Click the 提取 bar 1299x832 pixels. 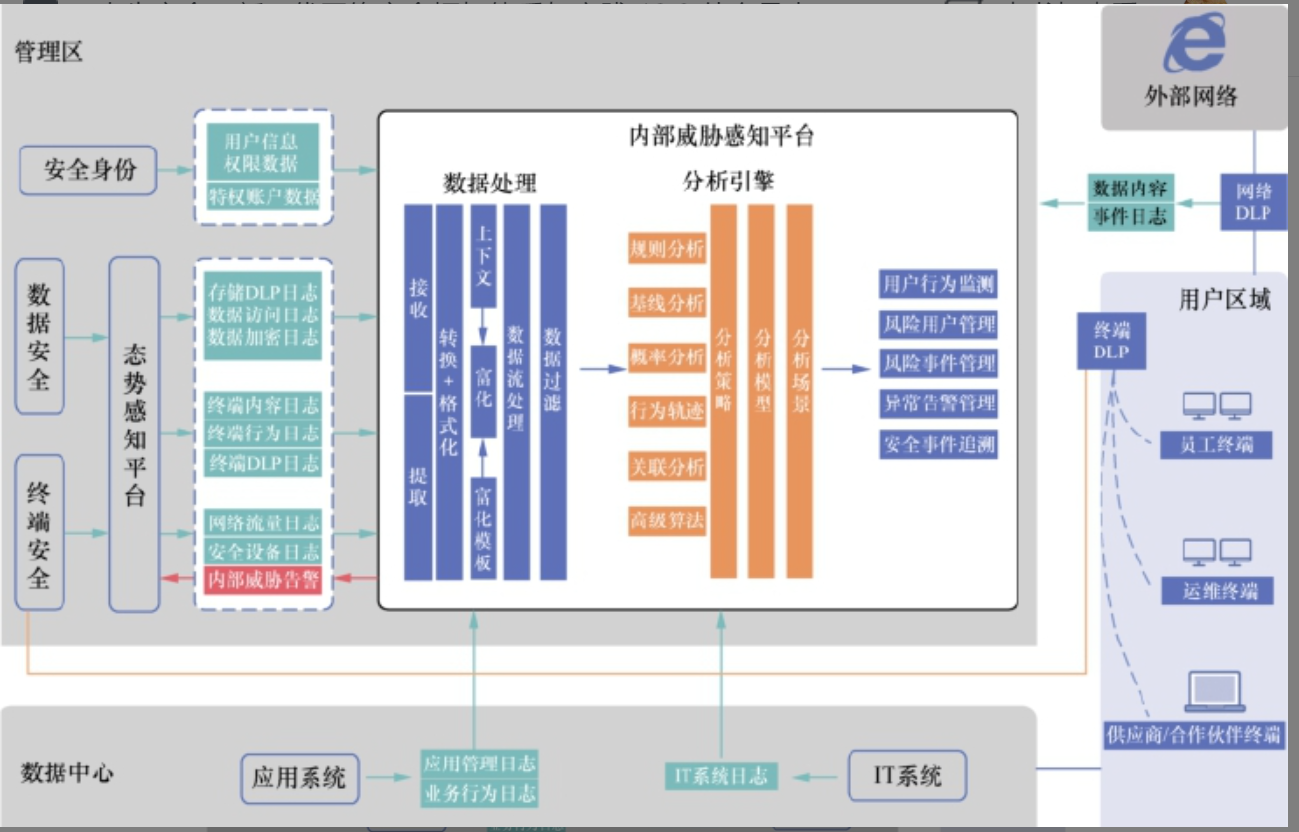[x=418, y=487]
